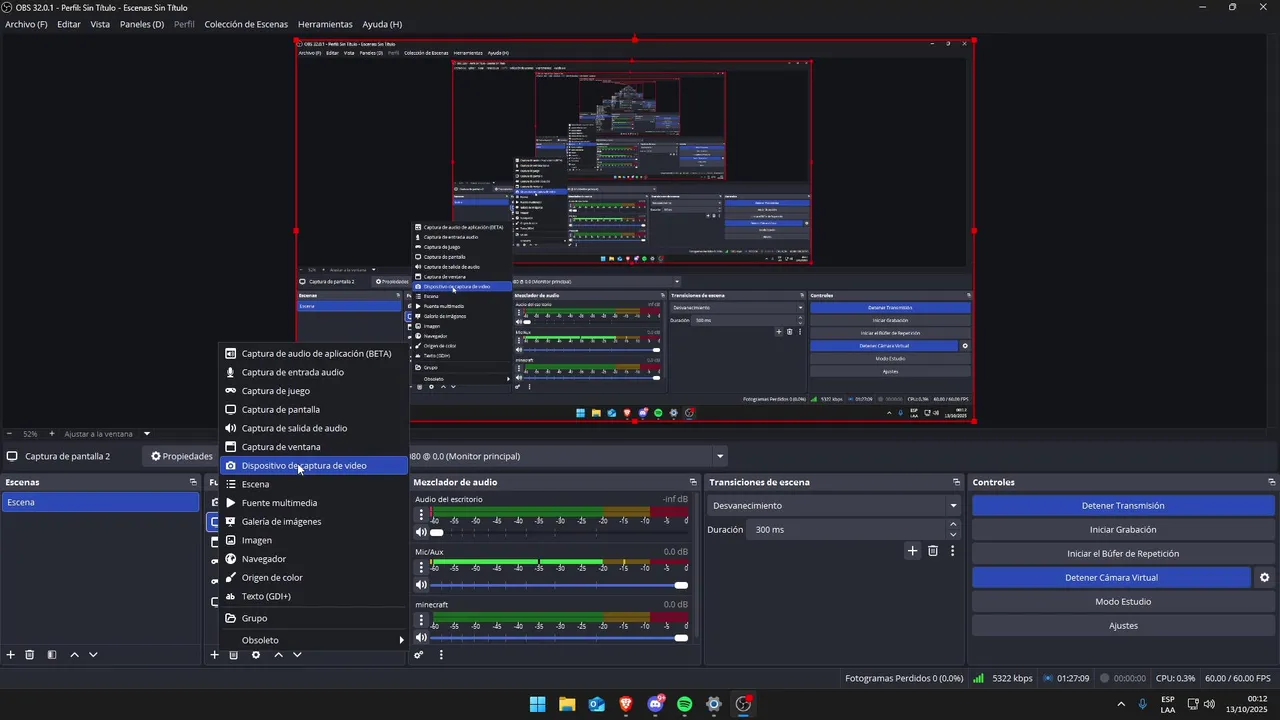Open virtual camera settings gear icon
1280x720 pixels.
pos(1264,578)
